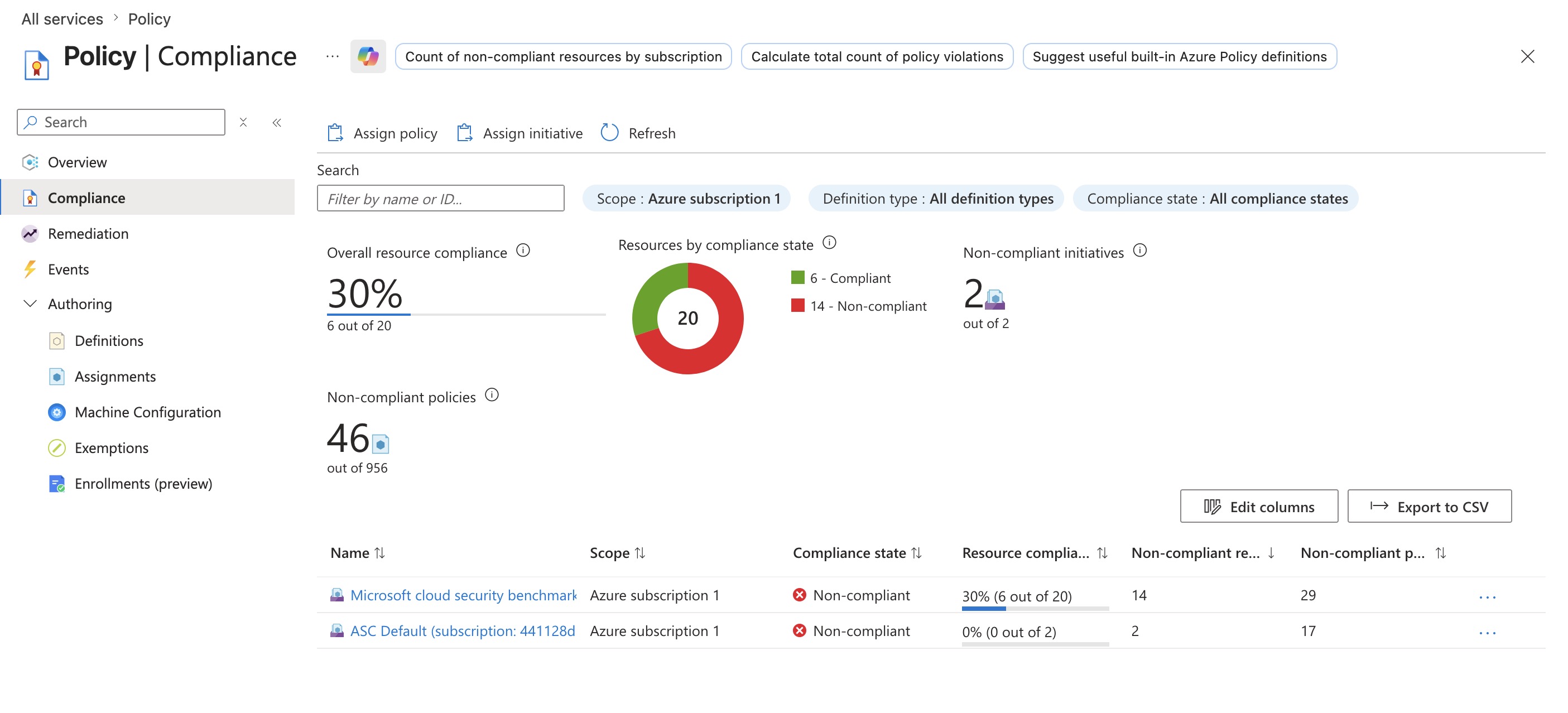Open Machine Configuration under Authoring
Viewport: 1568px width, 713px height.
tap(148, 412)
